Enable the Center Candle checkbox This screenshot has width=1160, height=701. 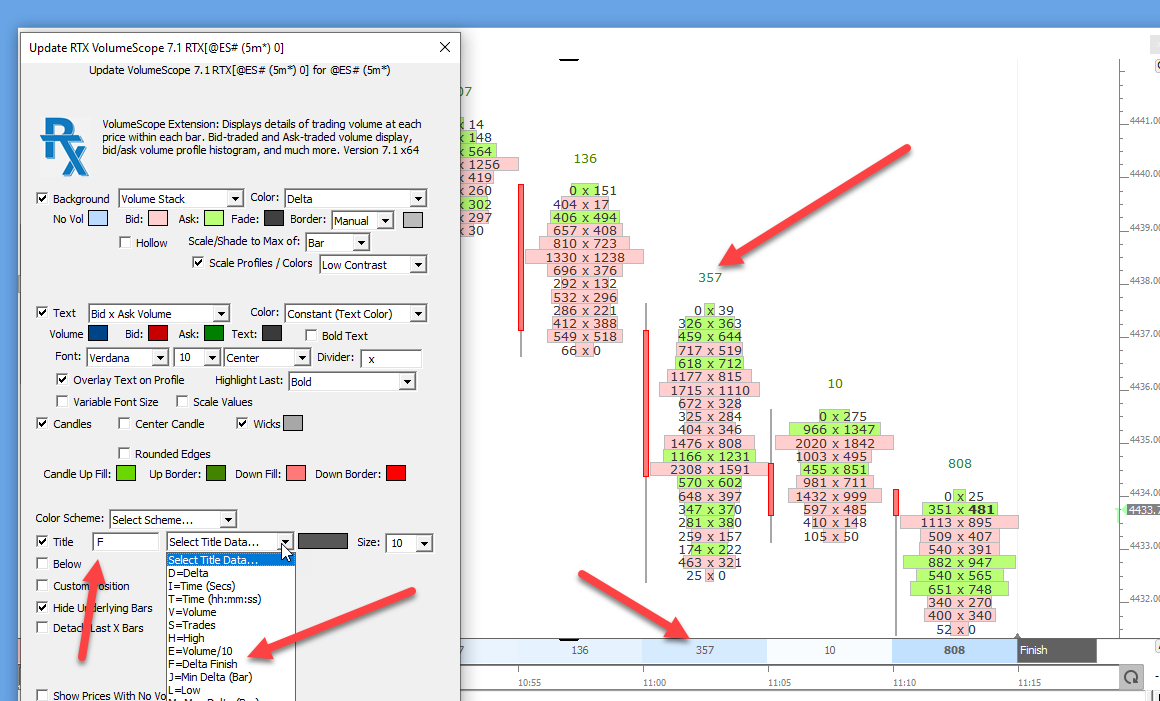point(124,424)
